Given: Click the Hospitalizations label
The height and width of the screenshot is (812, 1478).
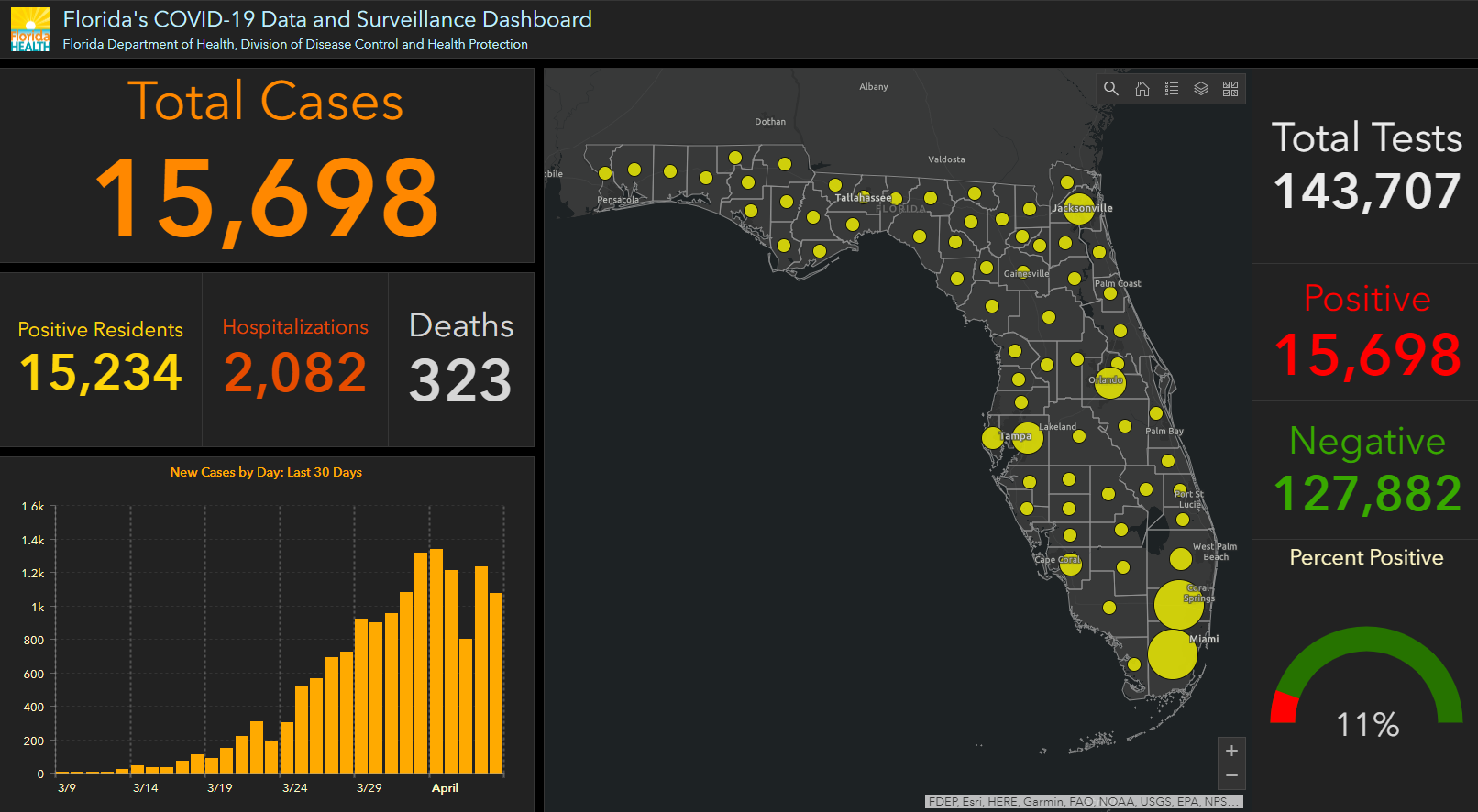Looking at the screenshot, I should (x=295, y=327).
